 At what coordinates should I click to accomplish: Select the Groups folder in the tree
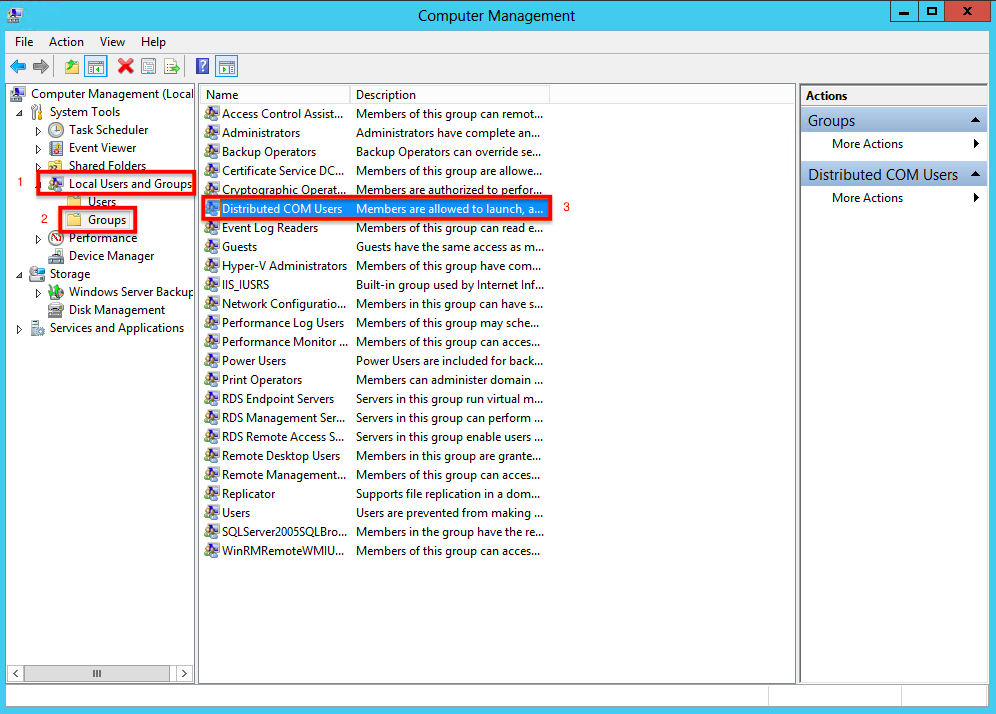107,220
